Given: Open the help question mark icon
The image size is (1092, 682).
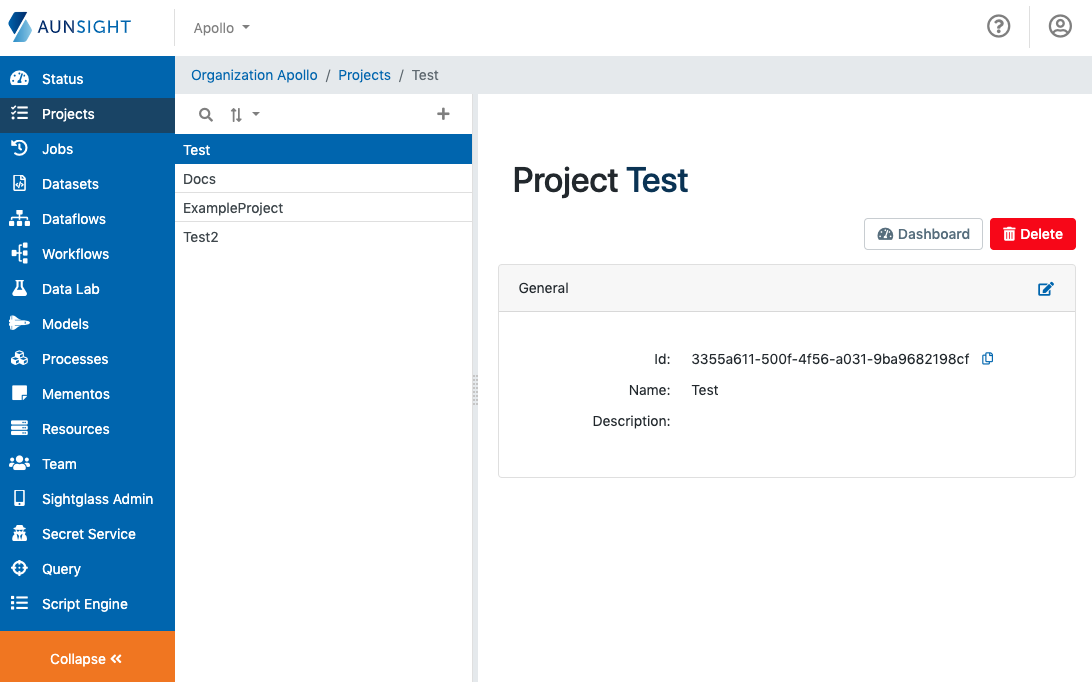Looking at the screenshot, I should (999, 26).
